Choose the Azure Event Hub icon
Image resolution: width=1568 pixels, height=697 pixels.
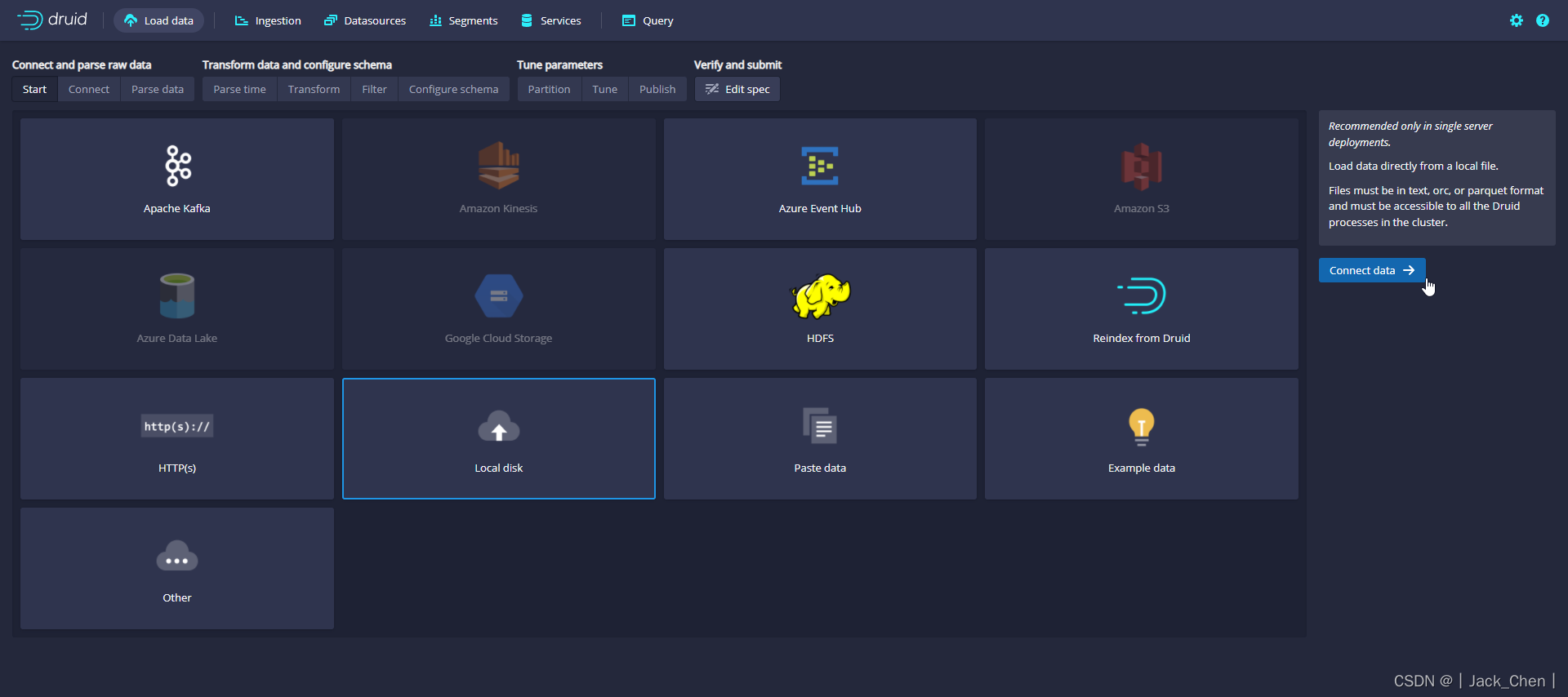point(820,166)
